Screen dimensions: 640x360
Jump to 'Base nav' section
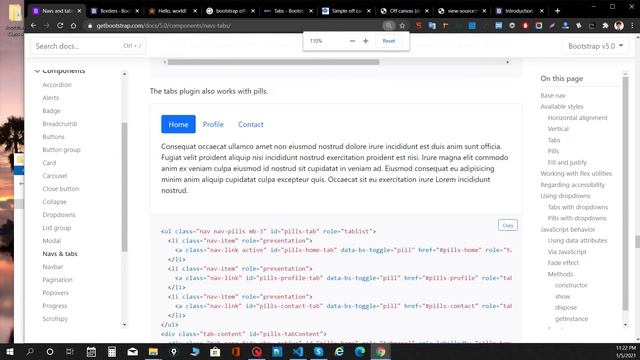(553, 96)
